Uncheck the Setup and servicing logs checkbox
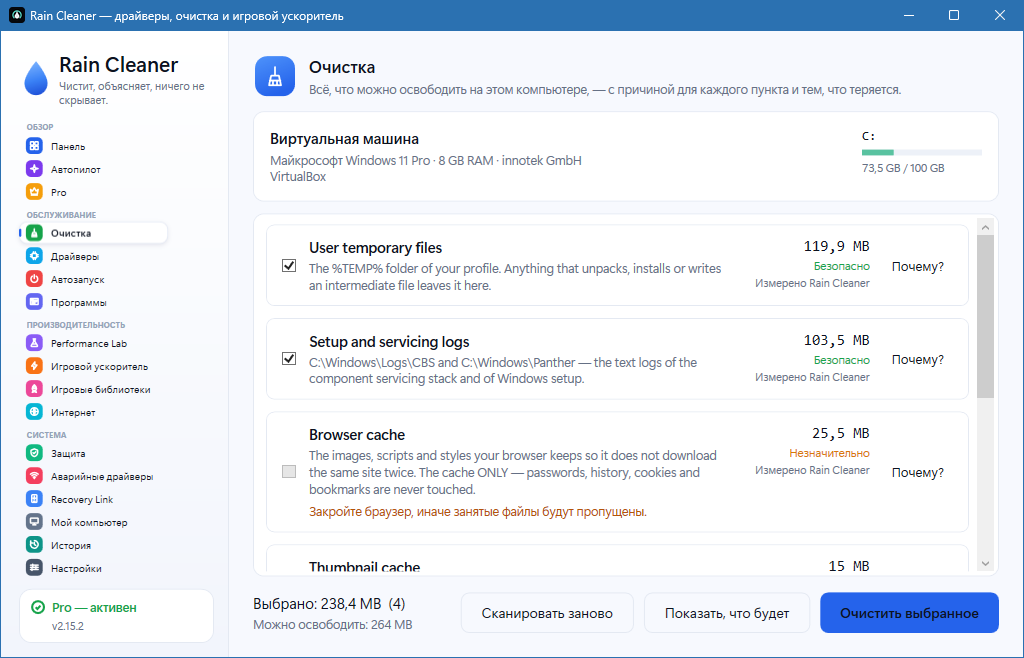Viewport: 1024px width, 658px height. click(289, 359)
